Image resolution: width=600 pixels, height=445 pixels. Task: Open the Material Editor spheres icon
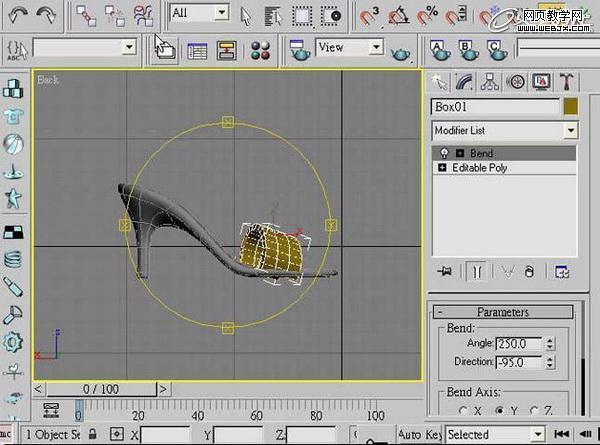(261, 51)
